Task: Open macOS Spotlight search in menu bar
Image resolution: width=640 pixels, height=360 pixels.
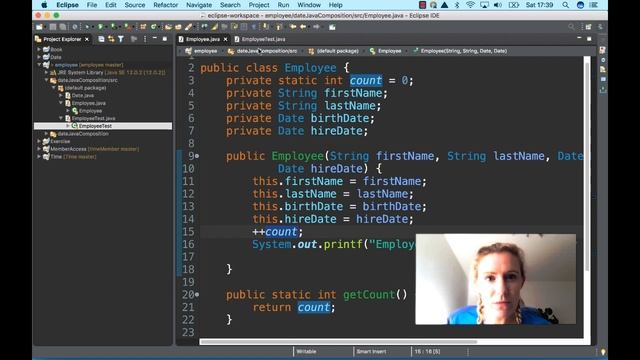Action: 565,5
